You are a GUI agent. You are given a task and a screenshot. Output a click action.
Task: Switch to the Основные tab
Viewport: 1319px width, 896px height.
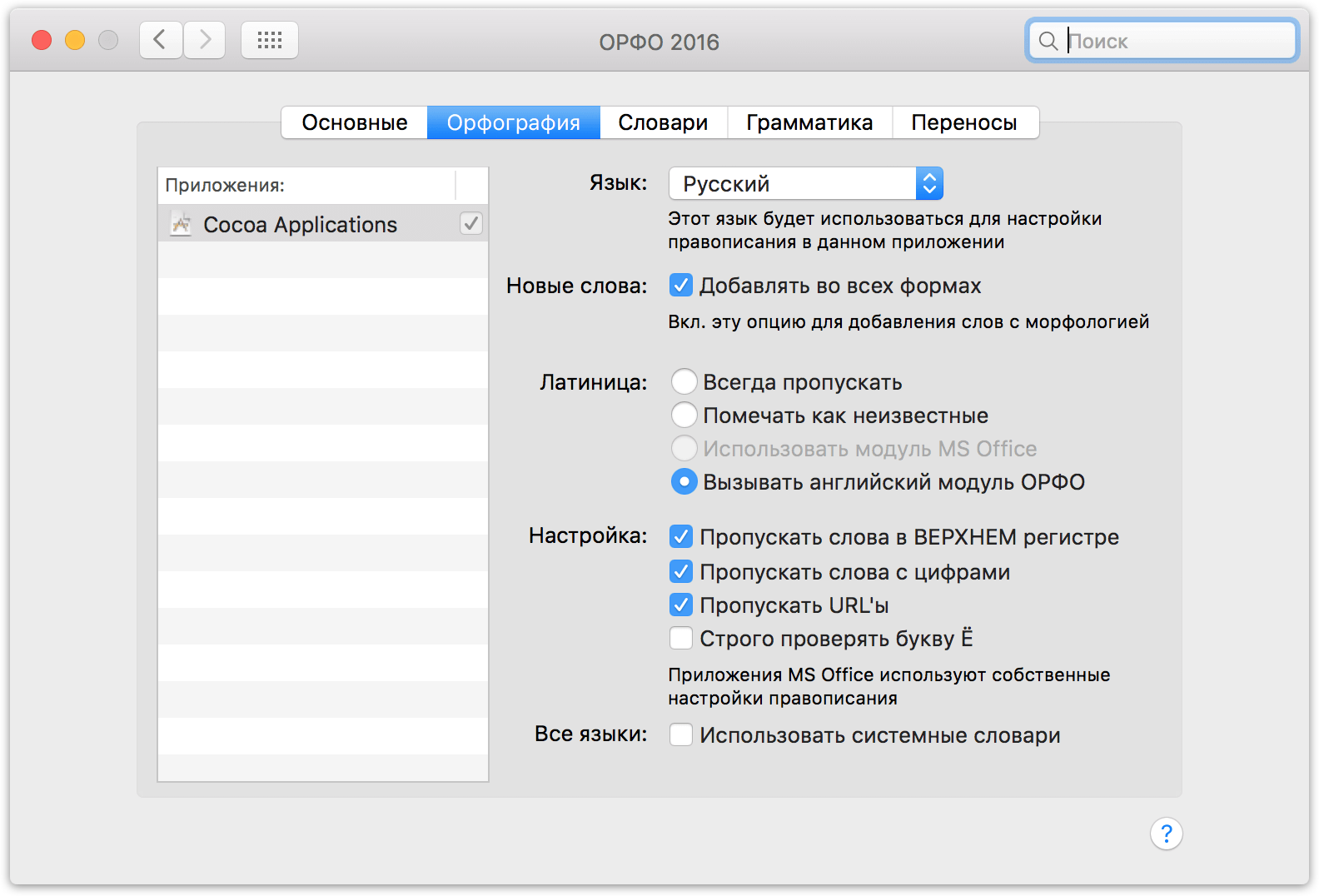point(355,122)
